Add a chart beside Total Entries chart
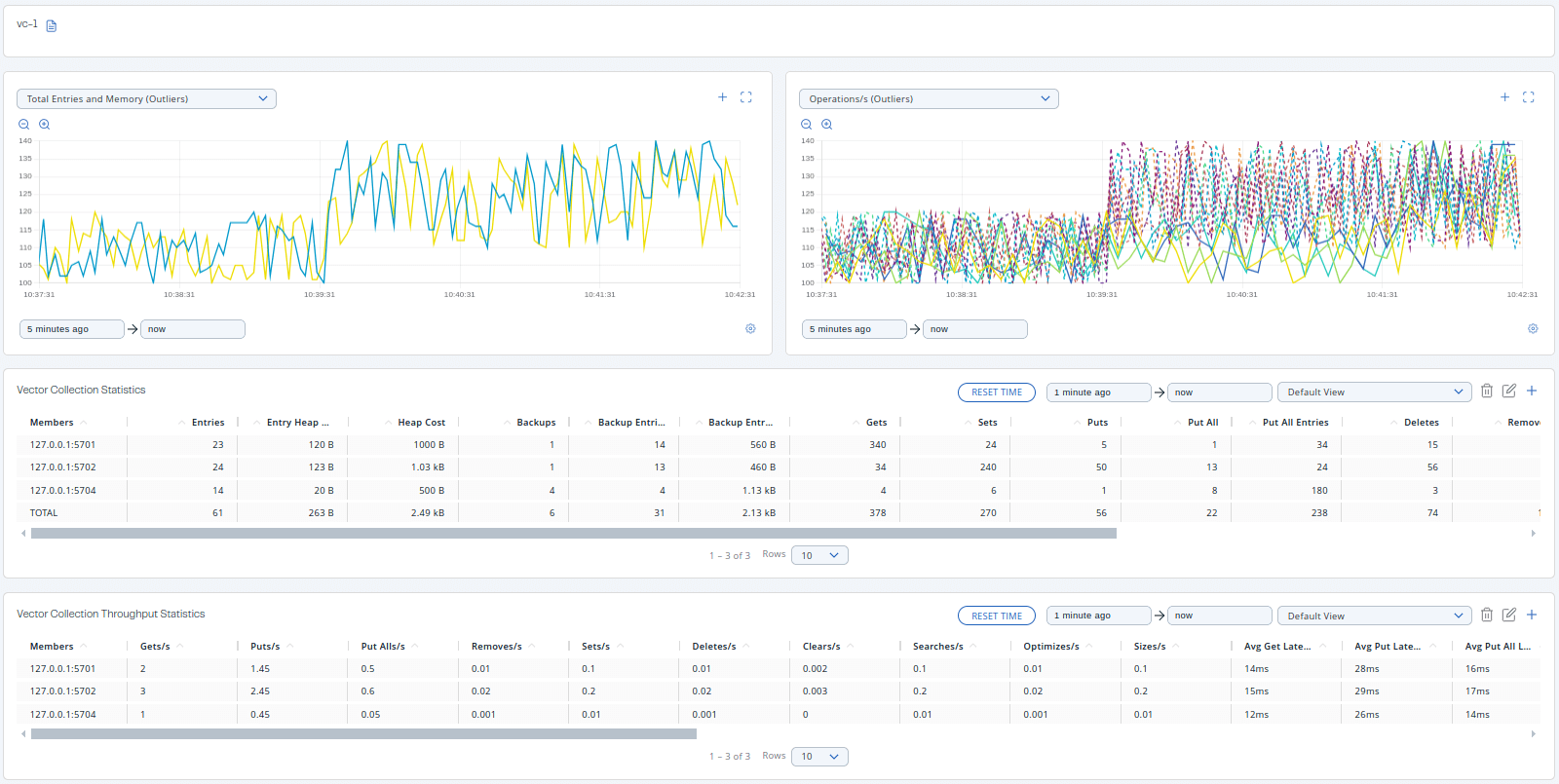This screenshot has width=1559, height=784. [x=722, y=97]
